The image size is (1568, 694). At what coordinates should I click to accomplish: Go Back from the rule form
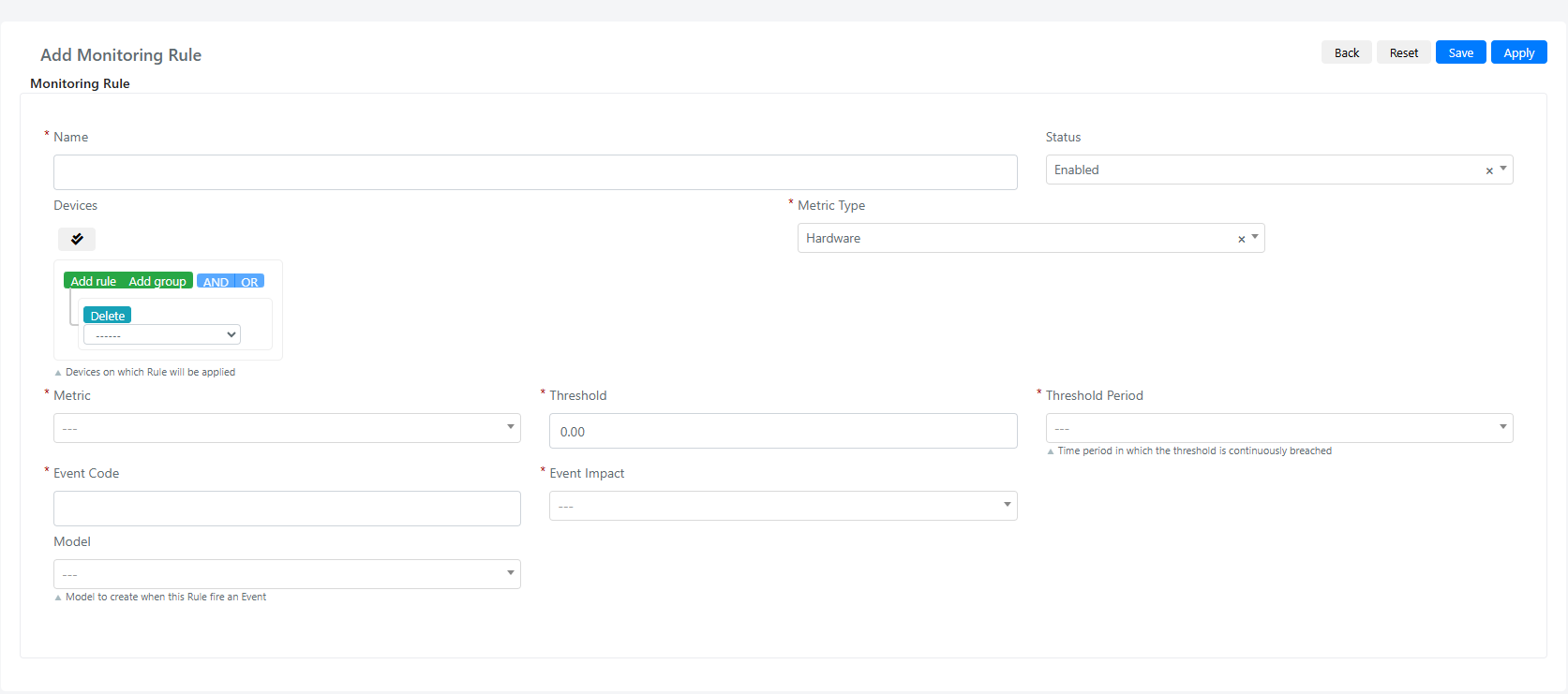tap(1347, 52)
